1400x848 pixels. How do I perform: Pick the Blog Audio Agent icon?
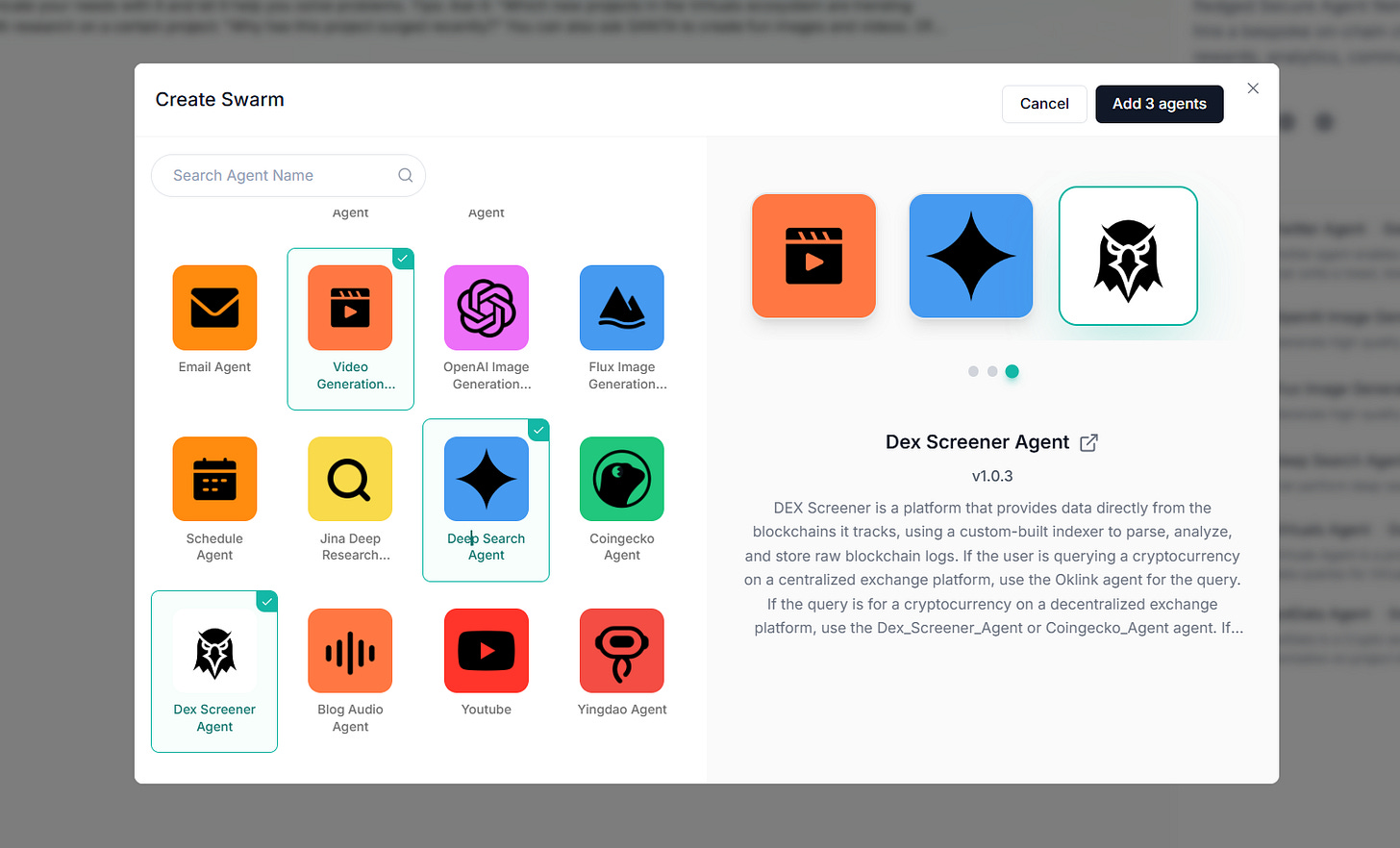point(350,651)
